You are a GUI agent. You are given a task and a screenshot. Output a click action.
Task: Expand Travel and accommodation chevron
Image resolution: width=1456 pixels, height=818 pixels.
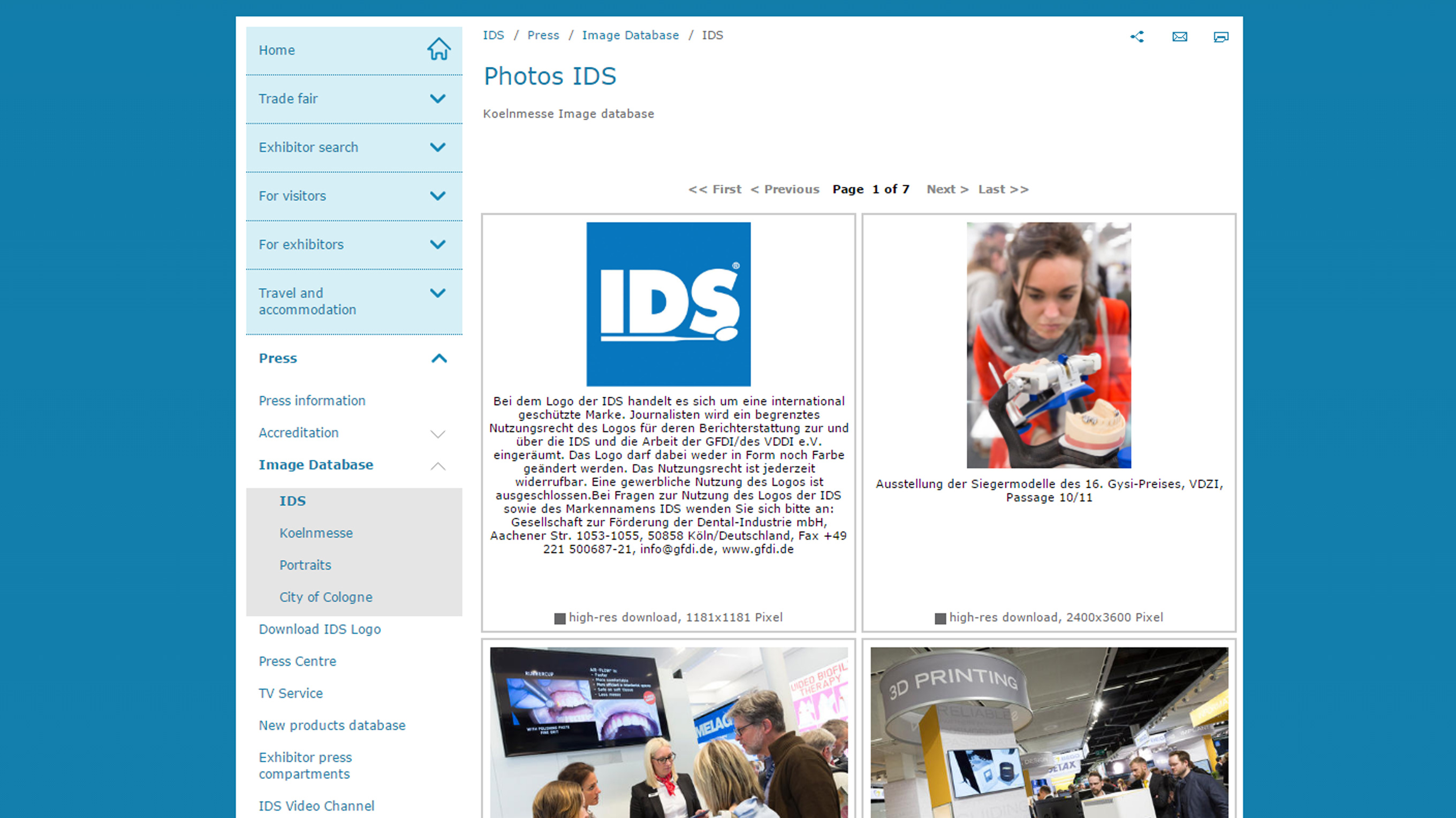coord(438,293)
